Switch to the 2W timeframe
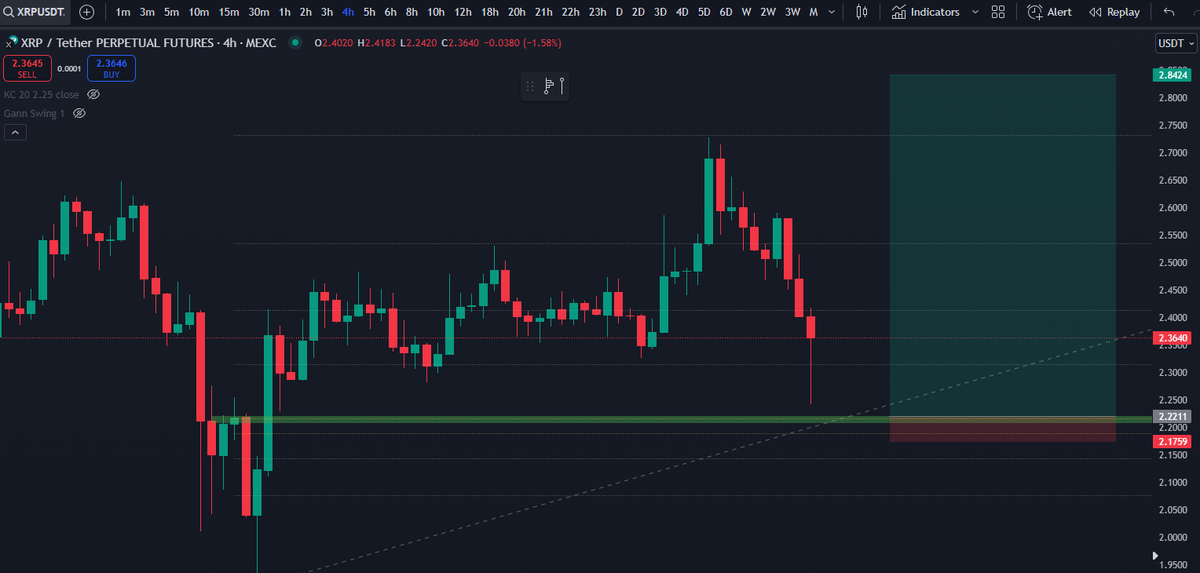Image resolution: width=1200 pixels, height=573 pixels. [x=768, y=12]
